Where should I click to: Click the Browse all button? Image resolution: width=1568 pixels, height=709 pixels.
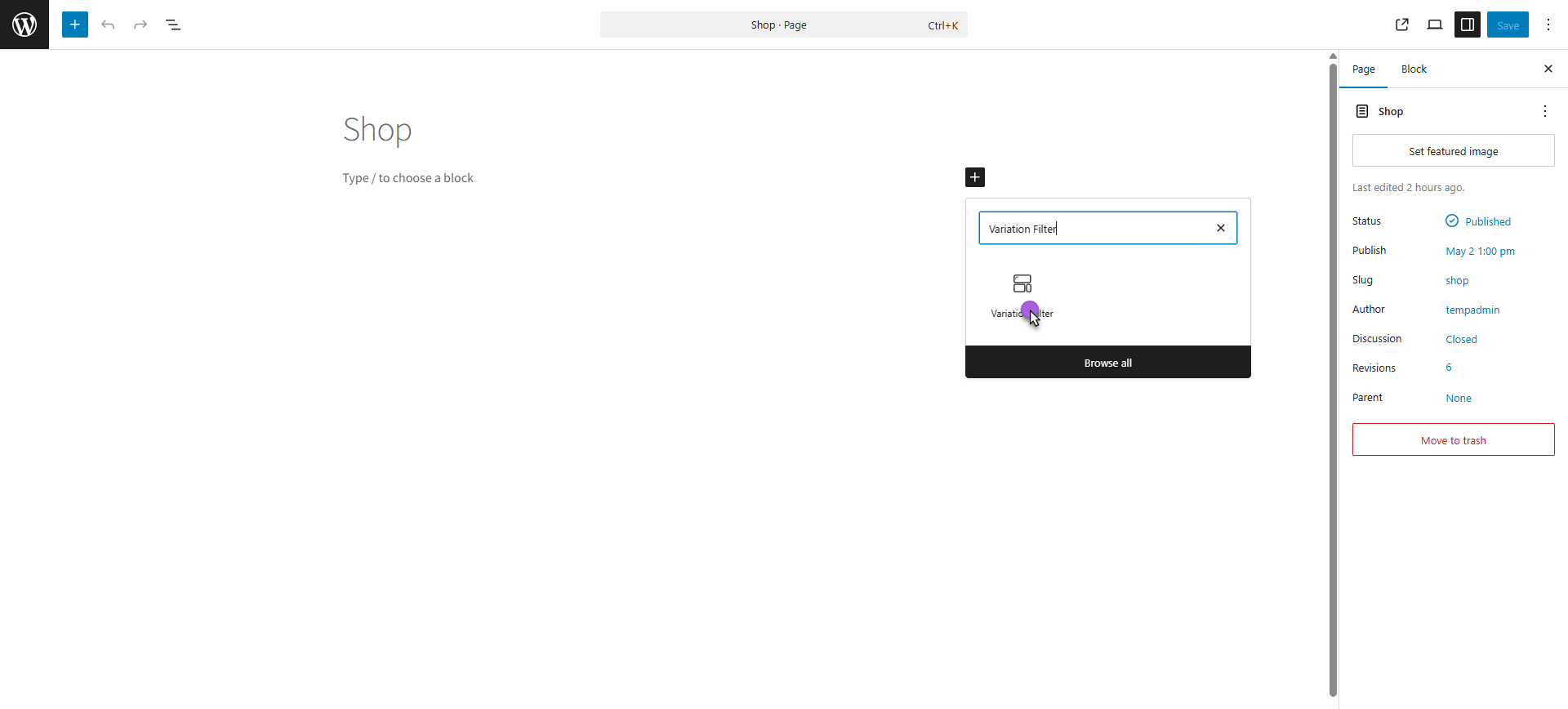click(x=1107, y=363)
